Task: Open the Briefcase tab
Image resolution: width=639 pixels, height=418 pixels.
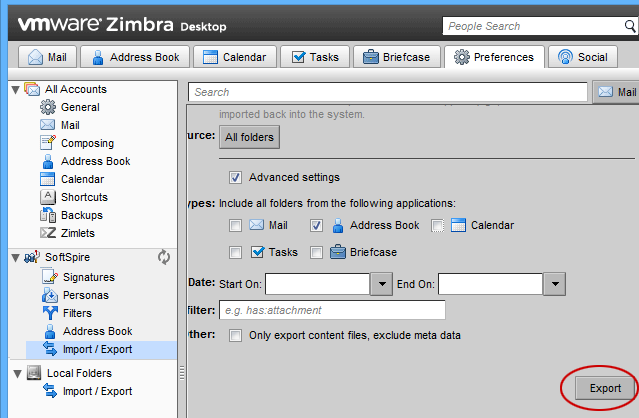Action: tap(397, 57)
